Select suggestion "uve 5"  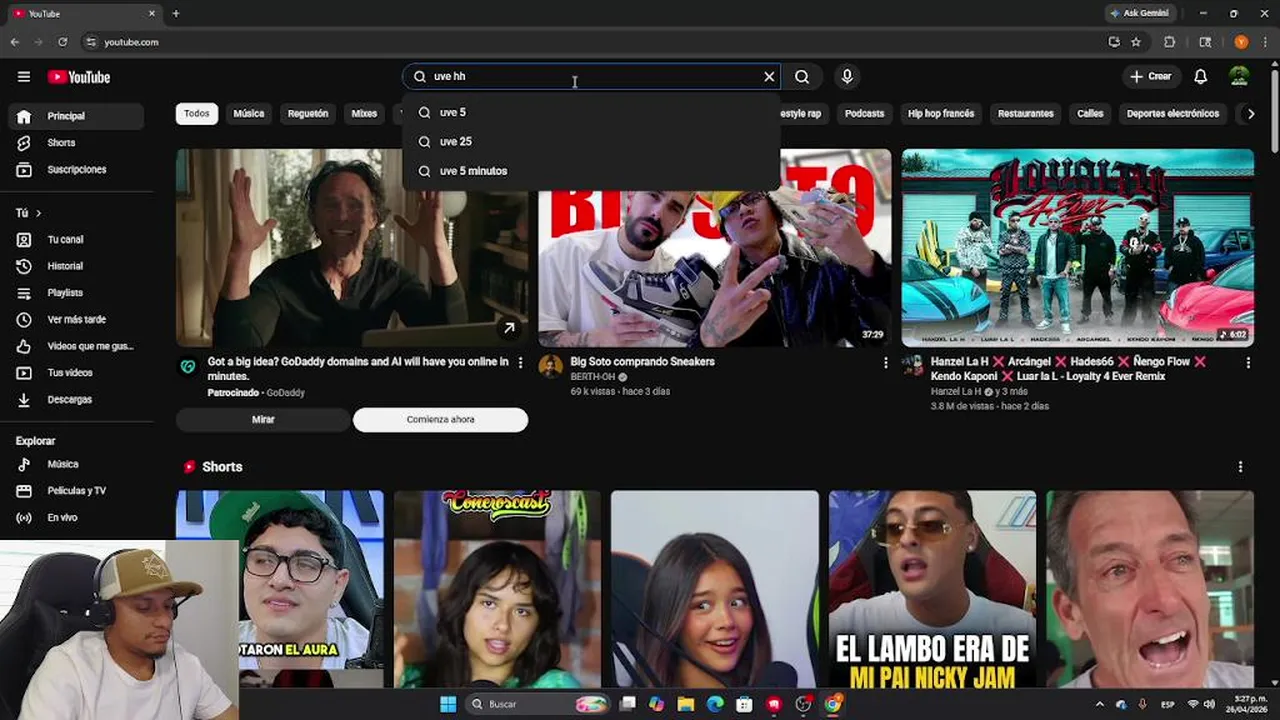[x=591, y=113]
